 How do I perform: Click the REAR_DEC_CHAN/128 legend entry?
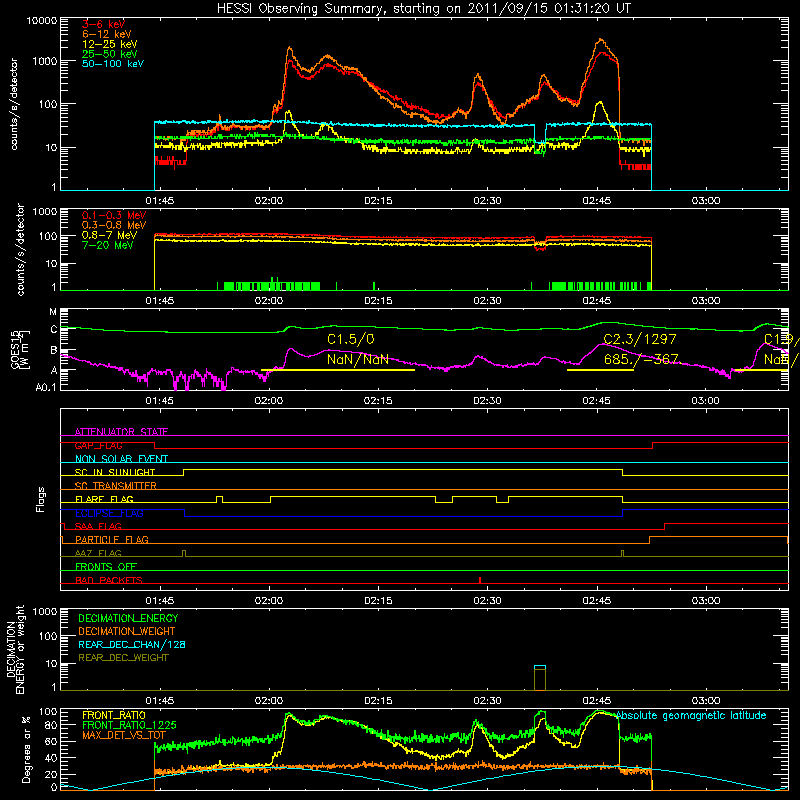tap(132, 644)
